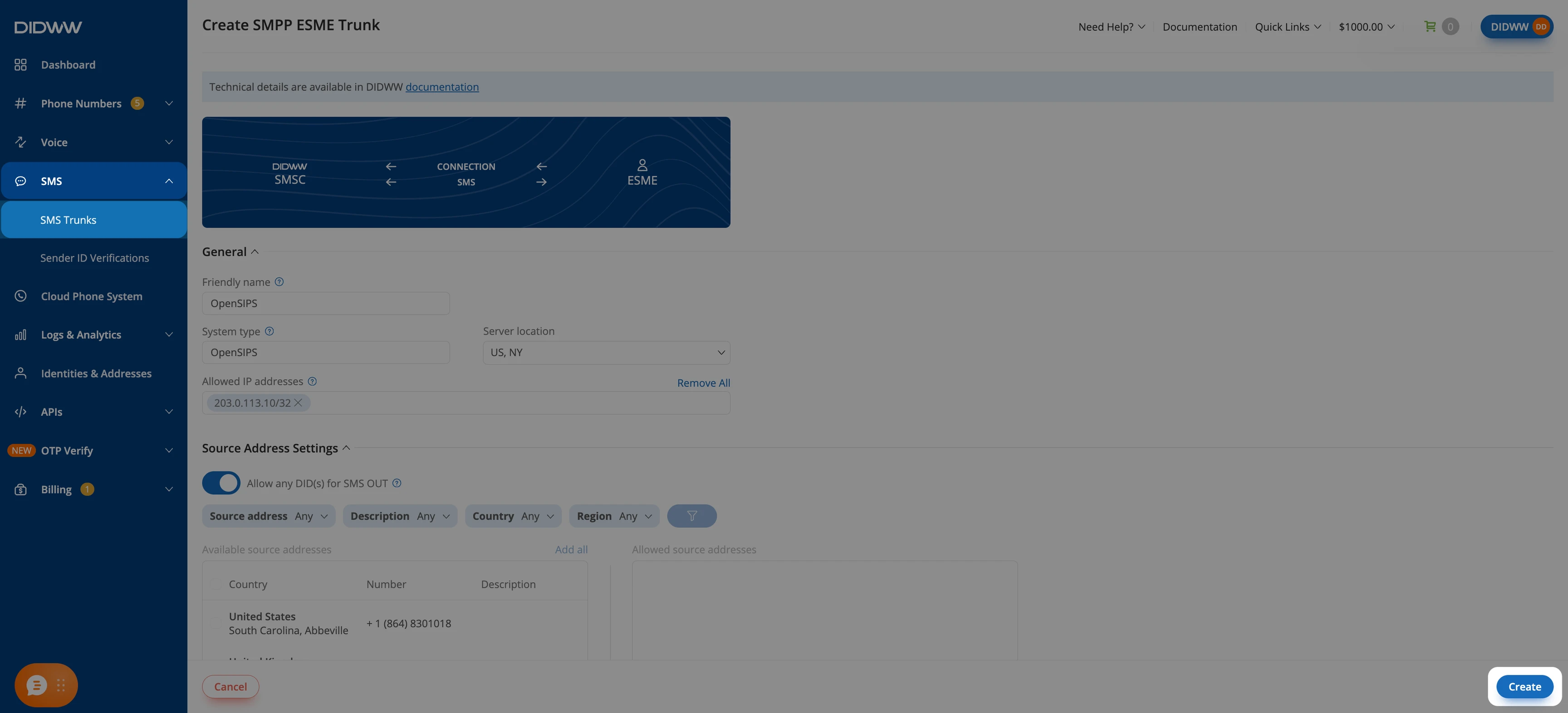This screenshot has width=1568, height=713.
Task: Expand the APIs sidebar menu
Action: click(x=94, y=412)
